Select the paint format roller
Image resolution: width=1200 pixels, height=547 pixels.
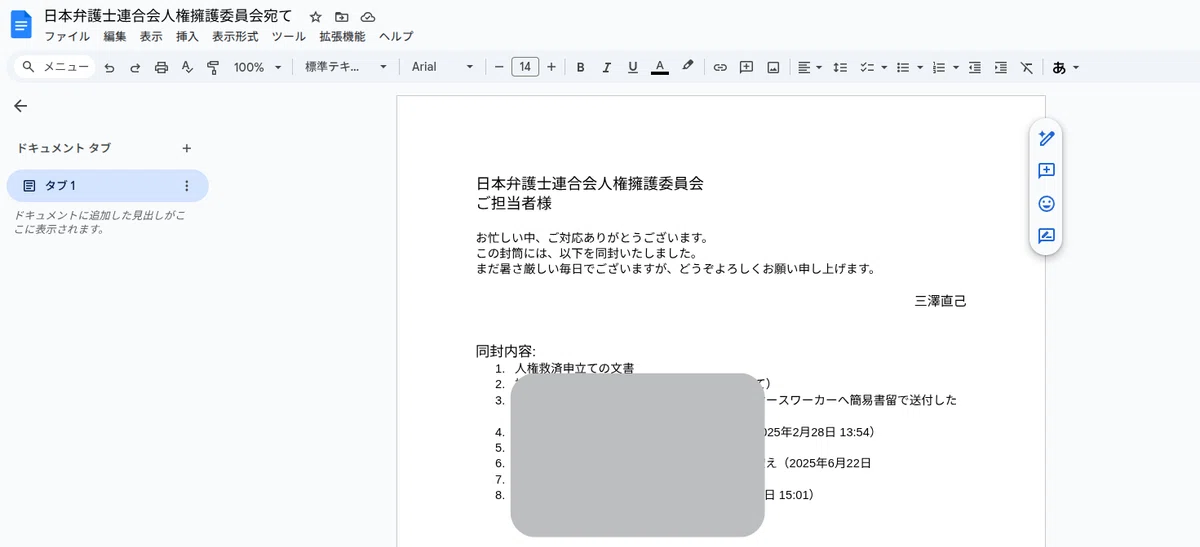pos(213,67)
